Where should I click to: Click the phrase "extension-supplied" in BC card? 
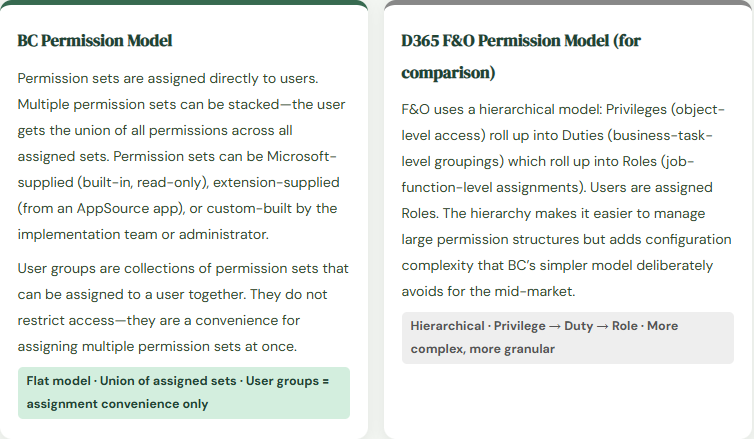pos(277,182)
